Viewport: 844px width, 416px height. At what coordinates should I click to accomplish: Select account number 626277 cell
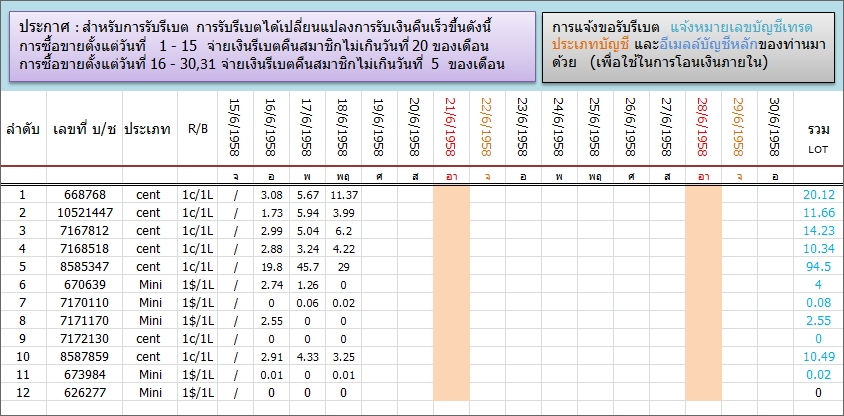click(x=85, y=393)
